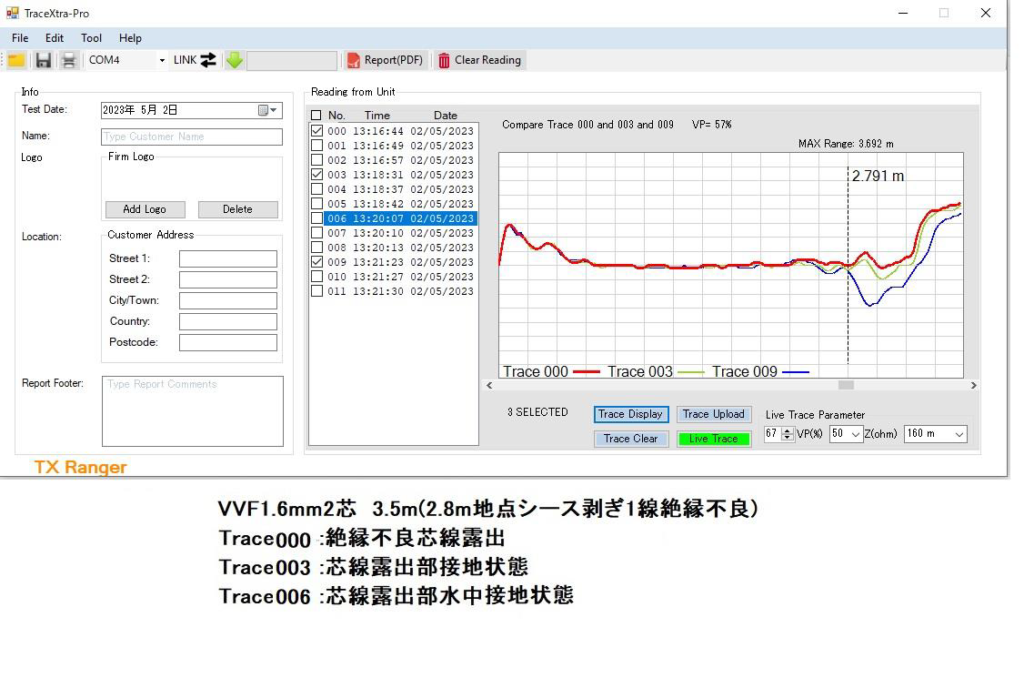Image resolution: width=1024 pixels, height=688 pixels.
Task: Click the 2.791 m cursor marker label
Action: pyautogui.click(x=878, y=176)
